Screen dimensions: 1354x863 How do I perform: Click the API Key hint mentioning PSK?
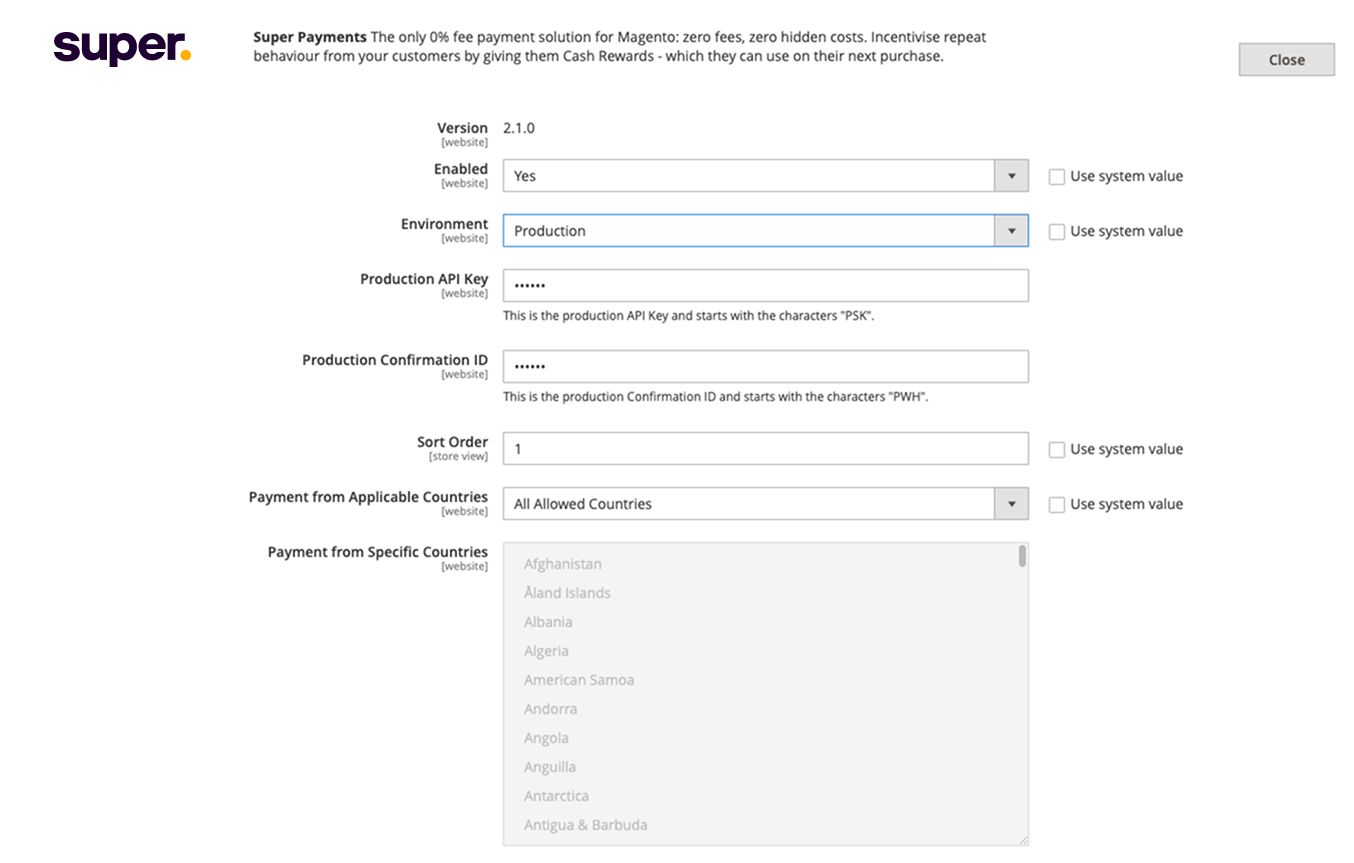click(689, 316)
